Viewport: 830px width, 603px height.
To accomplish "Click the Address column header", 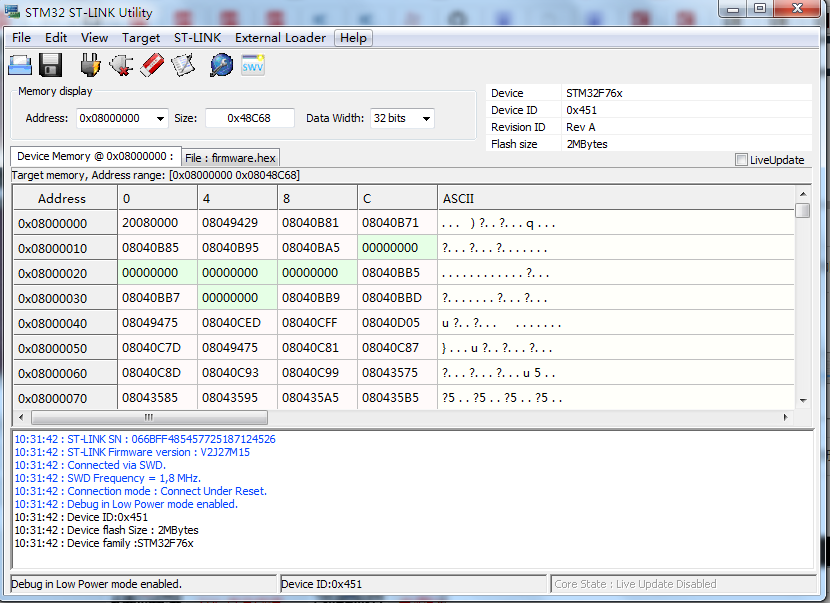I will tap(65, 199).
